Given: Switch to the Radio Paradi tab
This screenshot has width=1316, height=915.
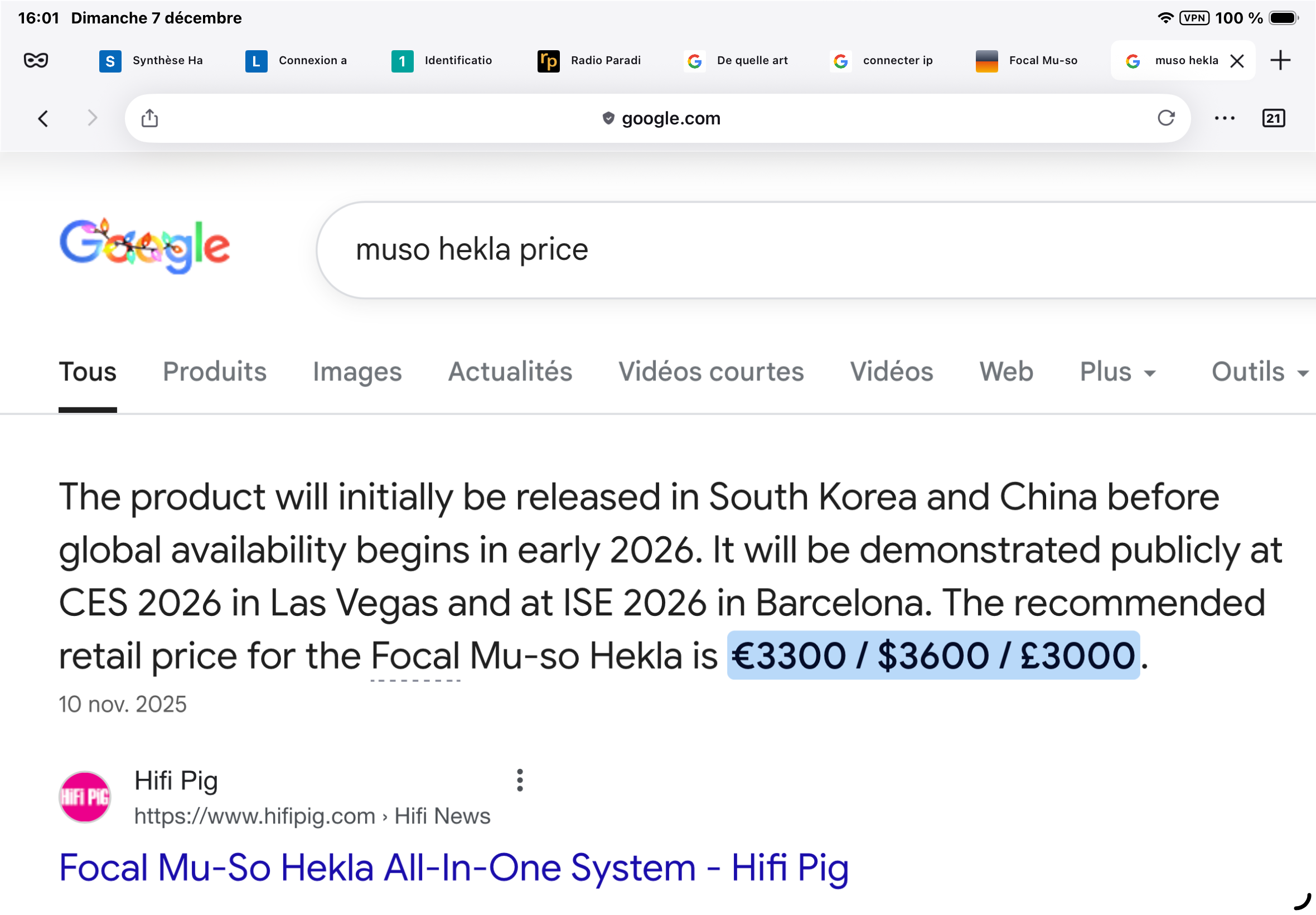Looking at the screenshot, I should pyautogui.click(x=589, y=61).
